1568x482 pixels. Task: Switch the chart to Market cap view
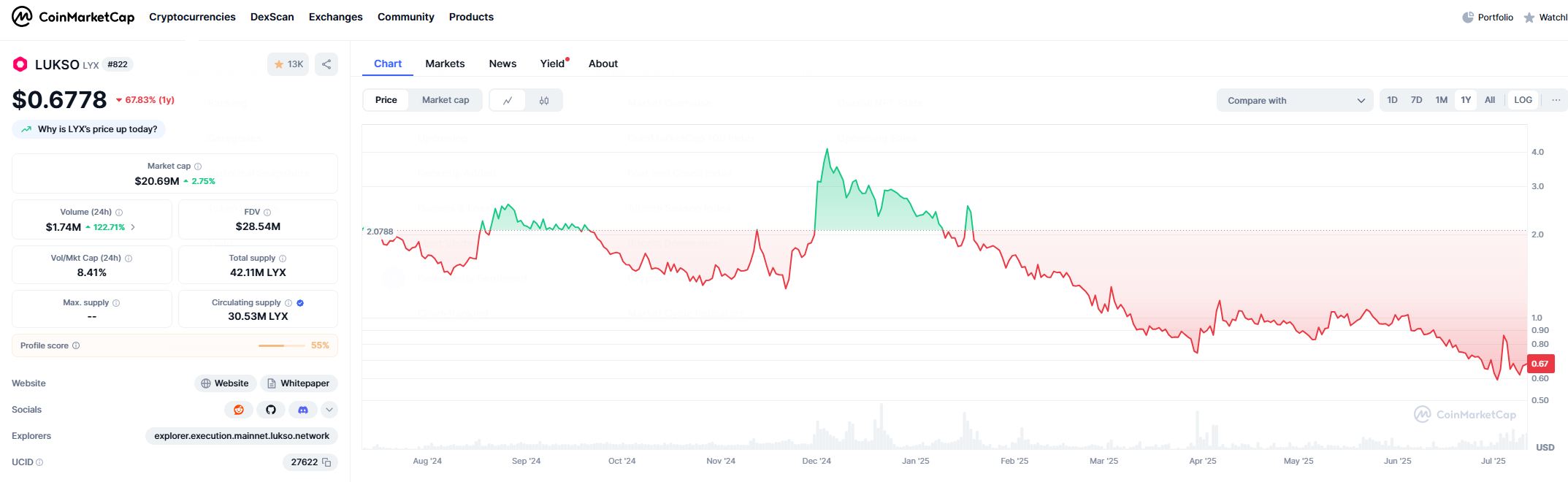coord(445,100)
